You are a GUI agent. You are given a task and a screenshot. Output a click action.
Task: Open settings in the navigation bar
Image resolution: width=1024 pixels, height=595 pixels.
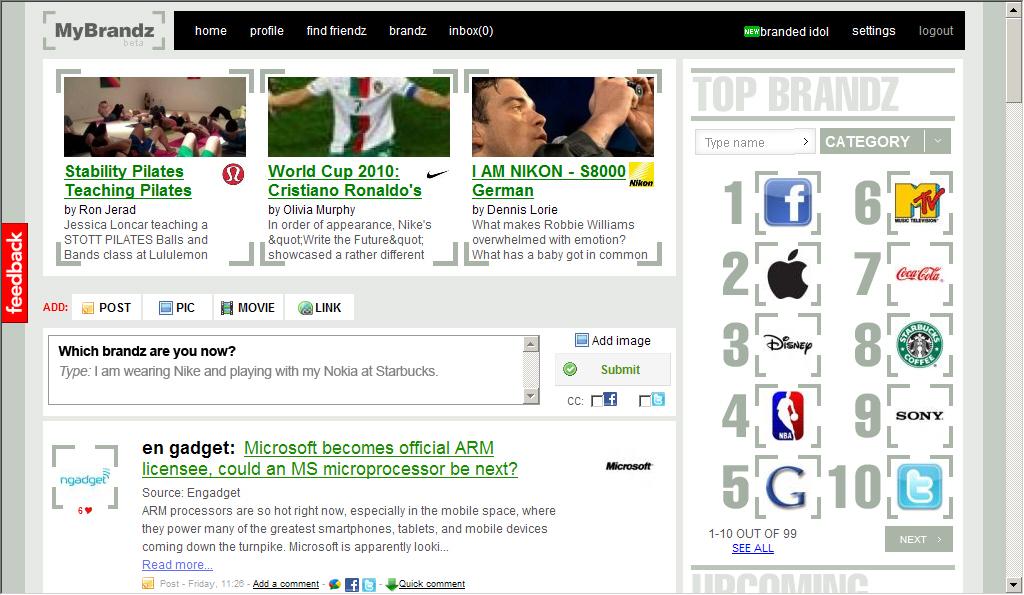point(873,31)
